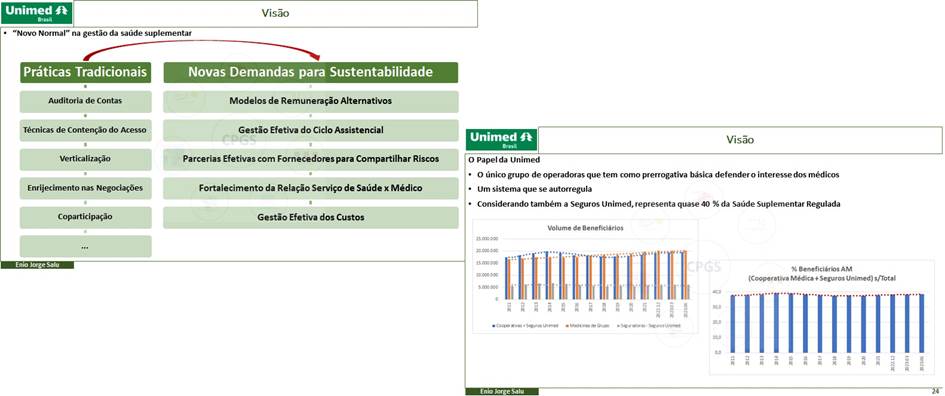Select Parcerias Efetivas com Fornecedores box
This screenshot has width=945, height=396.
click(310, 159)
